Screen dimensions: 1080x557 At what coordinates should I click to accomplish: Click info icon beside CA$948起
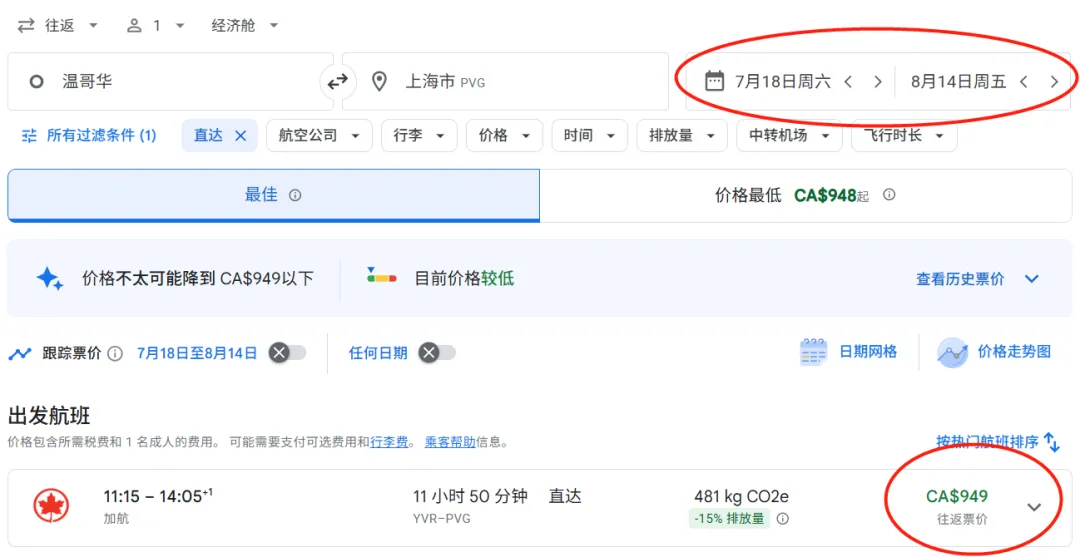889,195
